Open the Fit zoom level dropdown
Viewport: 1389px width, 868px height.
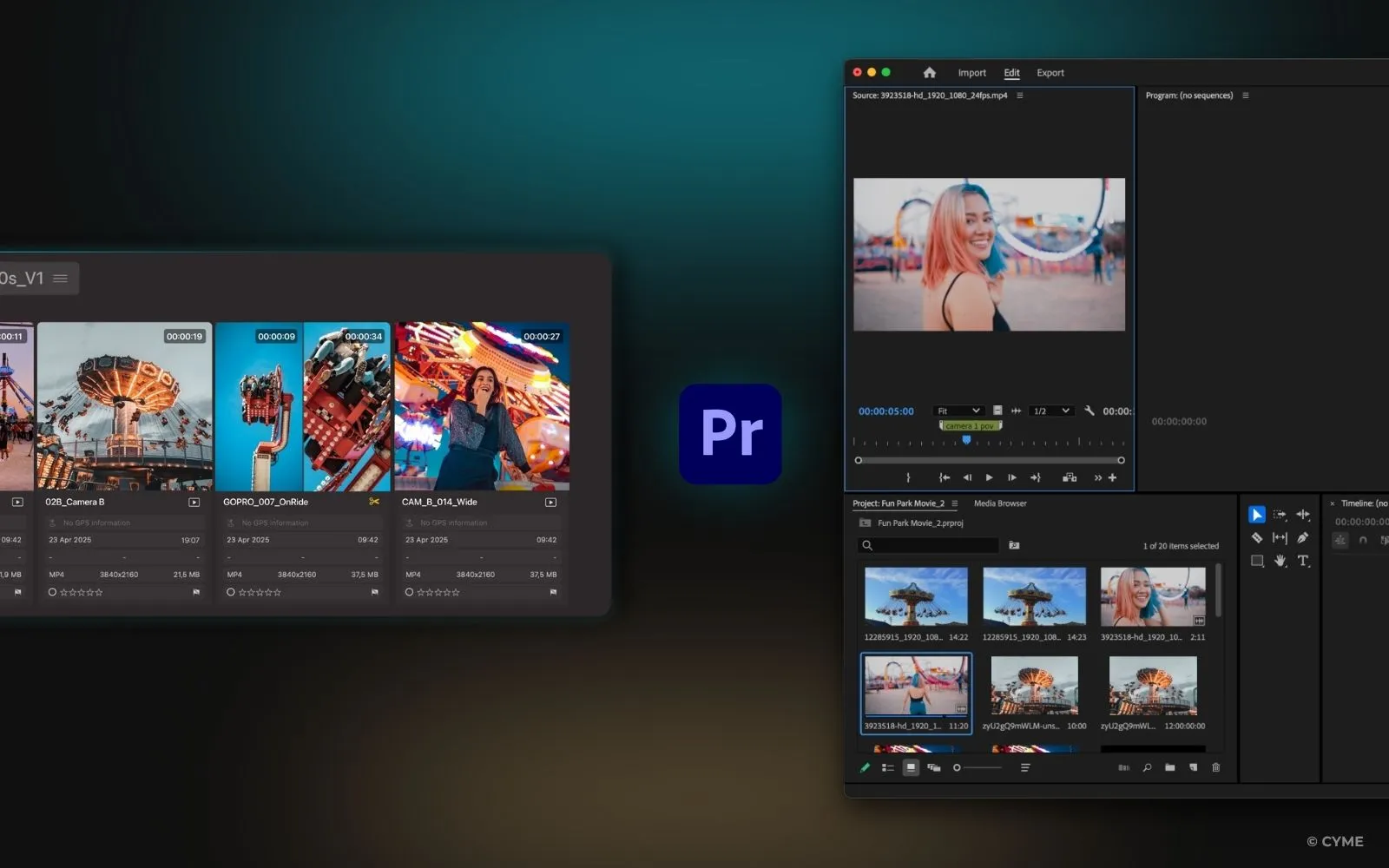point(958,411)
